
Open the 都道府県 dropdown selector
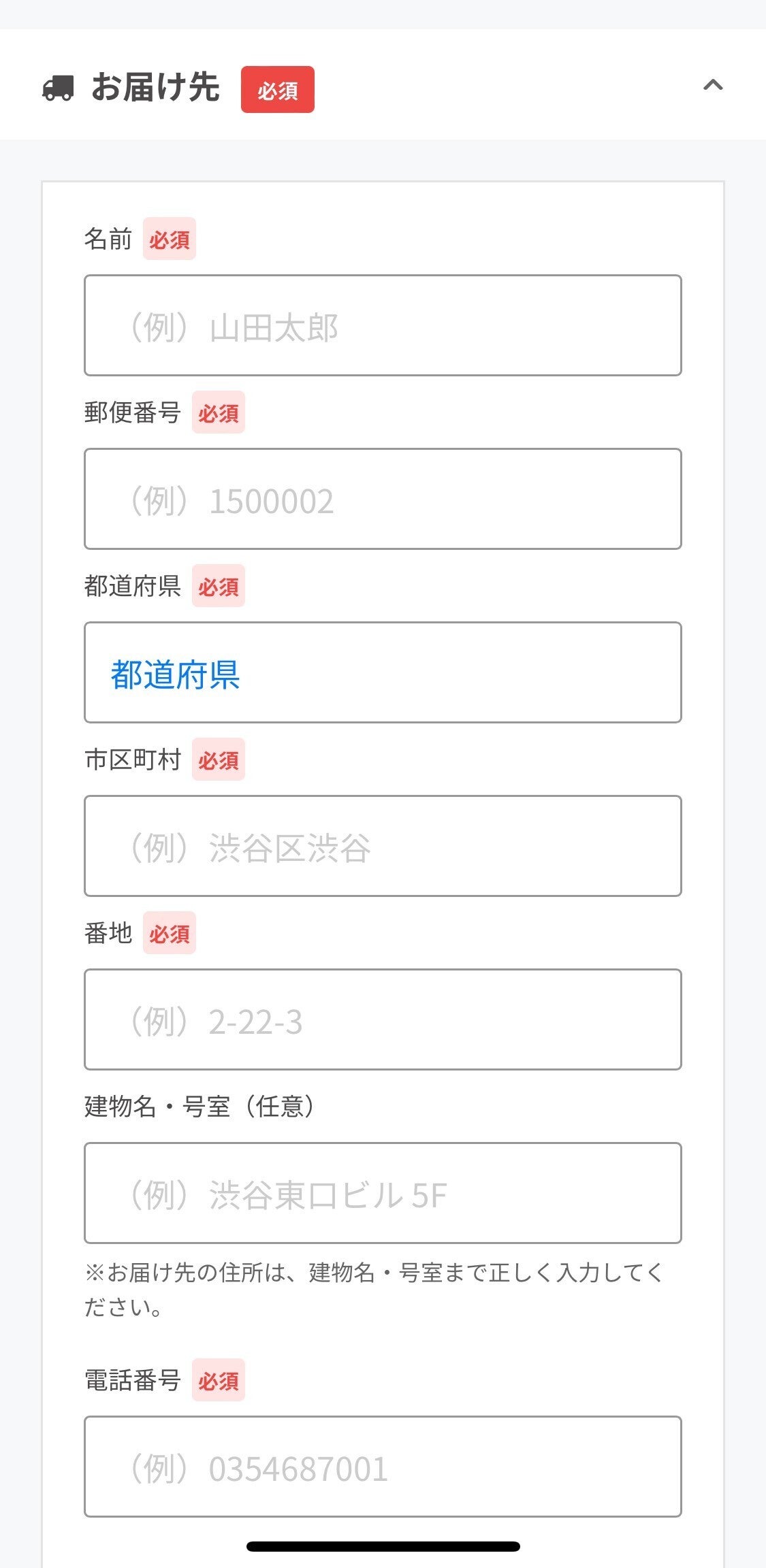click(x=383, y=672)
